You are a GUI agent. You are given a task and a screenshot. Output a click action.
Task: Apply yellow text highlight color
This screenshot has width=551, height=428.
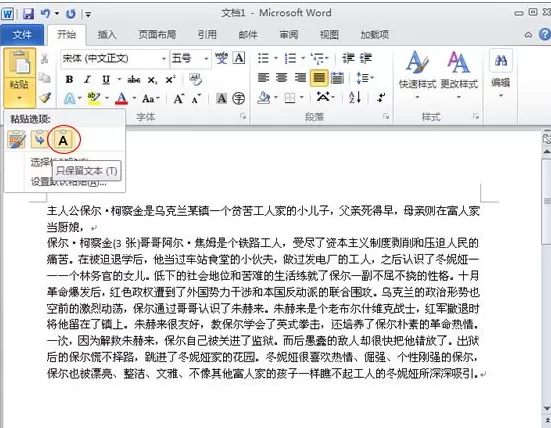tap(94, 98)
